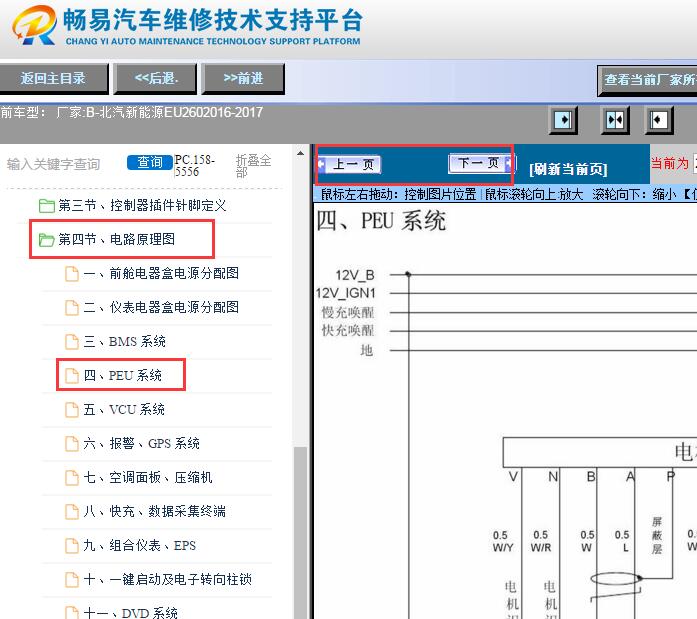Screen dimensions: 697x619
Task: Click page icon beside 六、报警、GPS 系统
Action: [72, 443]
